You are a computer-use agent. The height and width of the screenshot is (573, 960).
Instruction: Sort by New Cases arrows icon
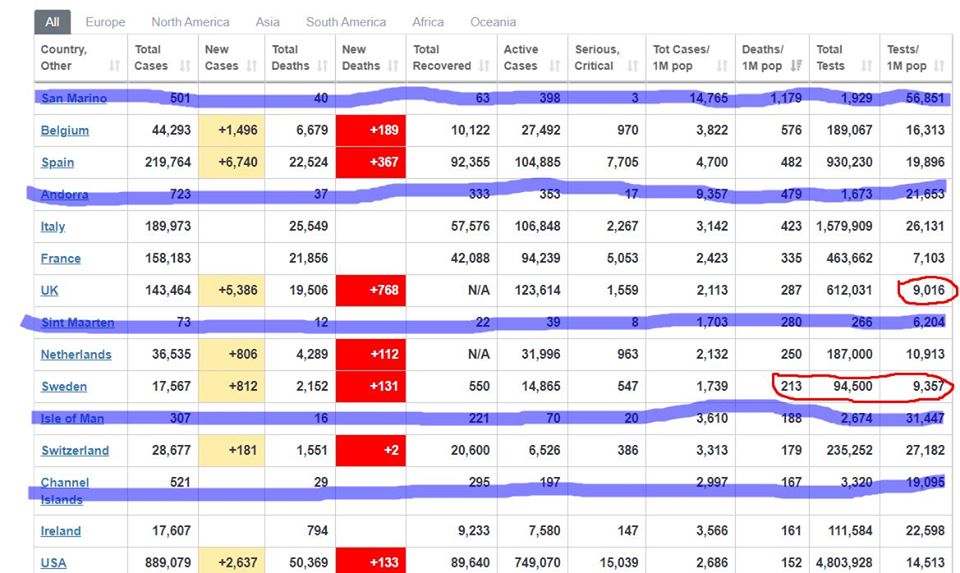coord(252,66)
